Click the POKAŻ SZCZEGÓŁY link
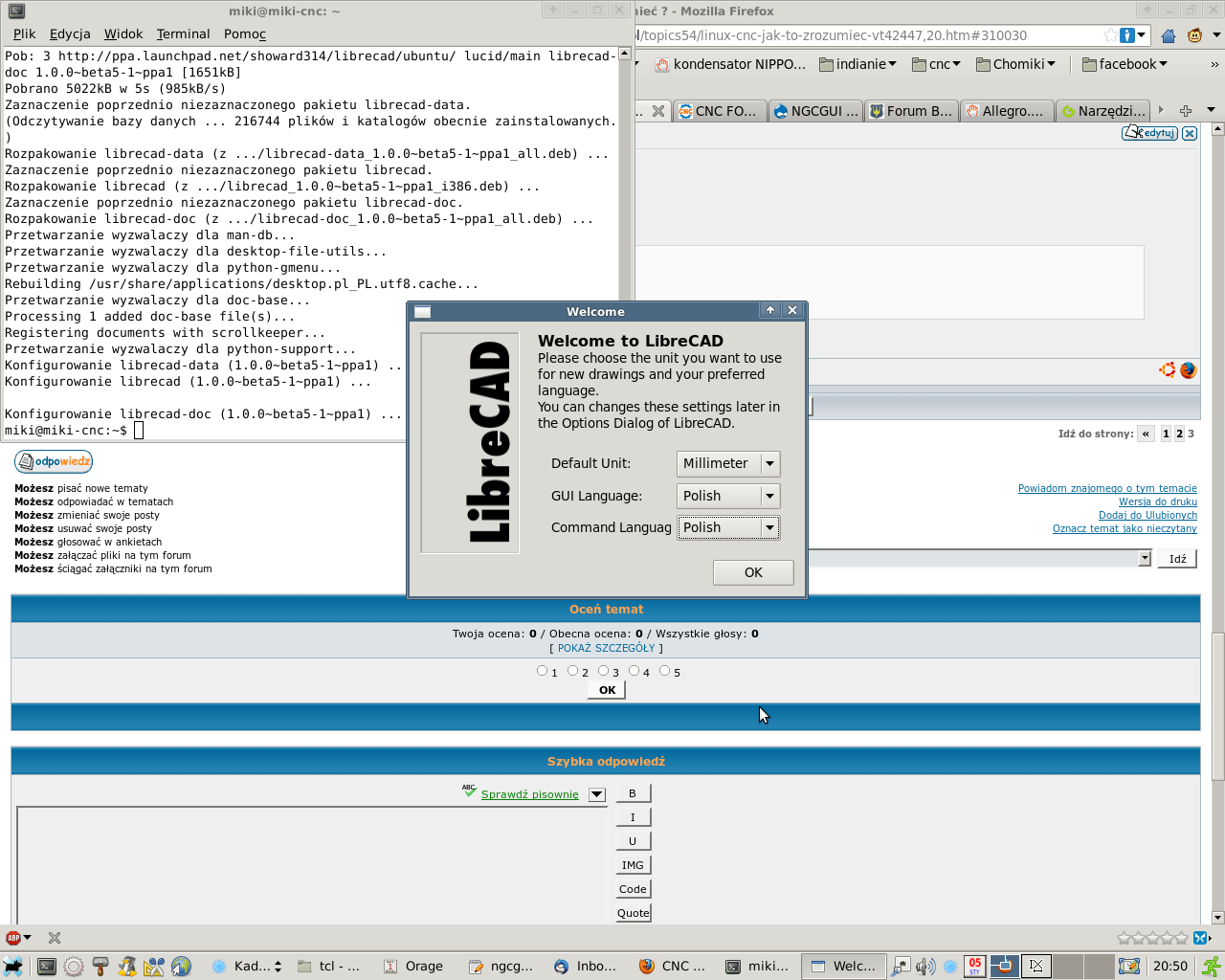This screenshot has width=1225, height=980. tap(607, 648)
